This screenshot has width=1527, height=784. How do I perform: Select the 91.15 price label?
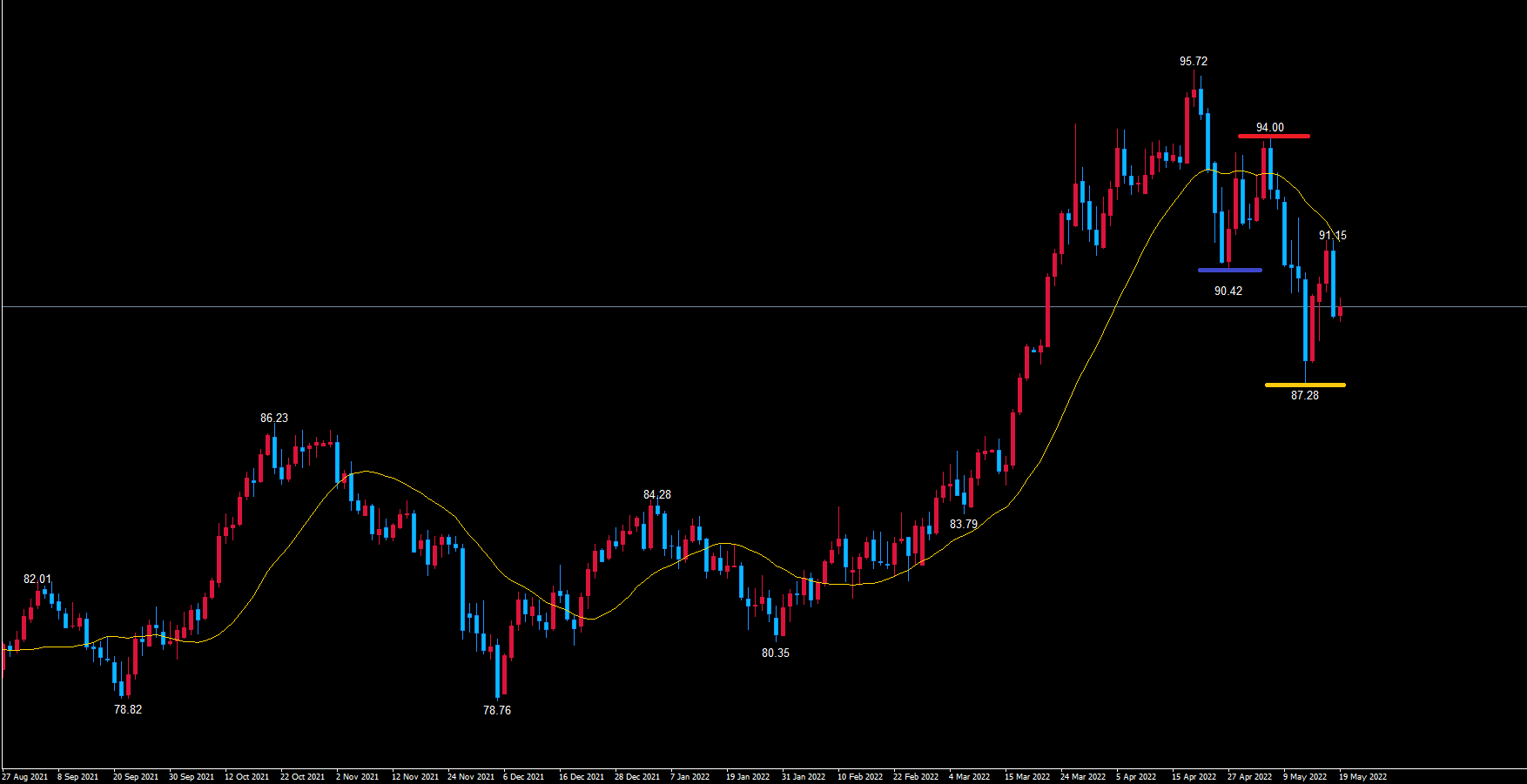[1333, 236]
